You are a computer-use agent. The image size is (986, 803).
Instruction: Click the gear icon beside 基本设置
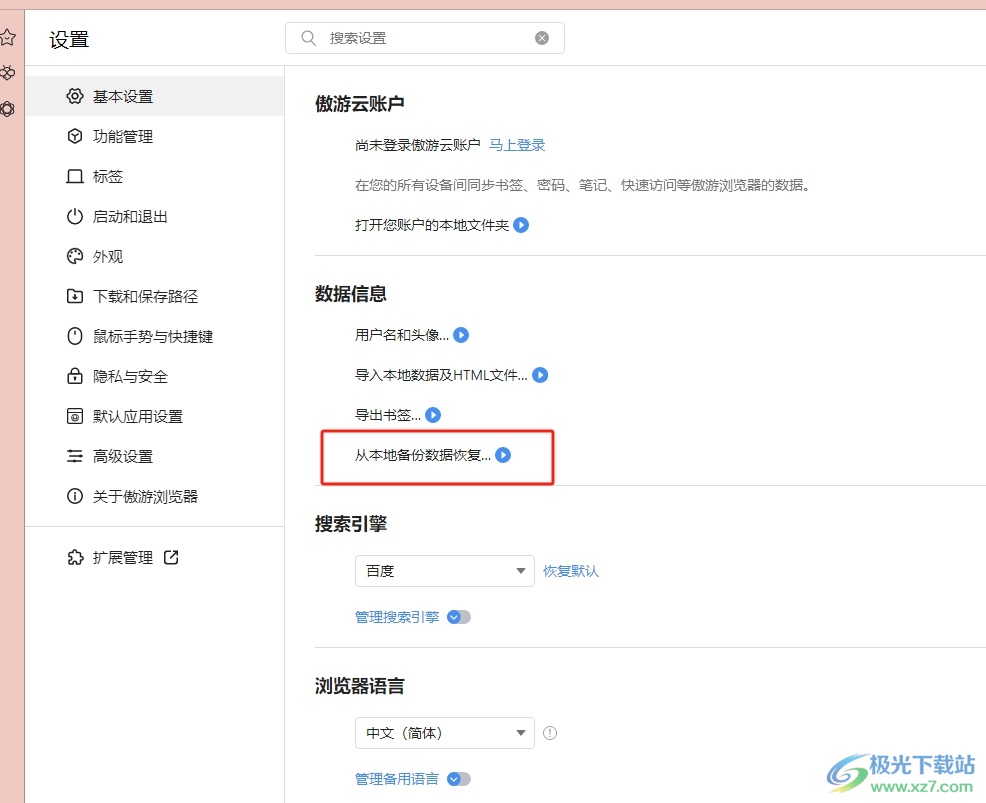pyautogui.click(x=75, y=96)
